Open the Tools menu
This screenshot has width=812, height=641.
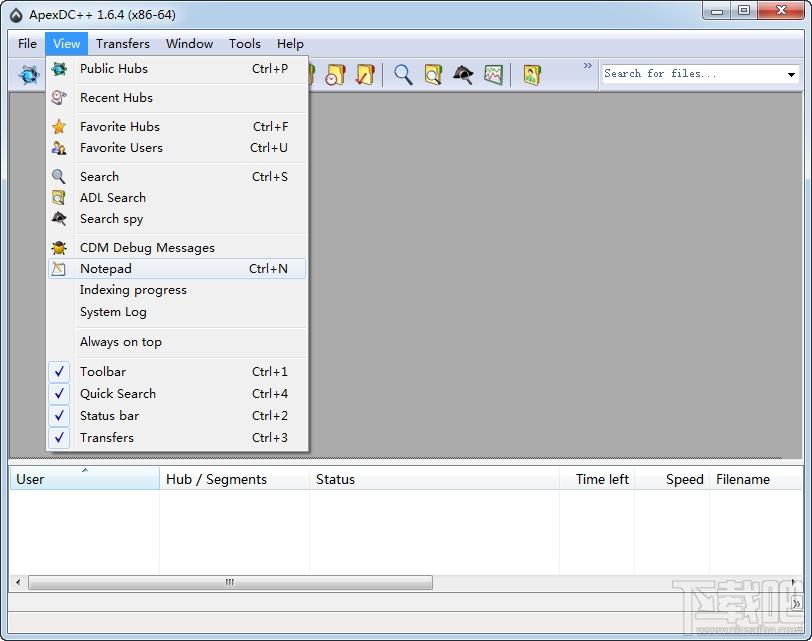coord(245,43)
